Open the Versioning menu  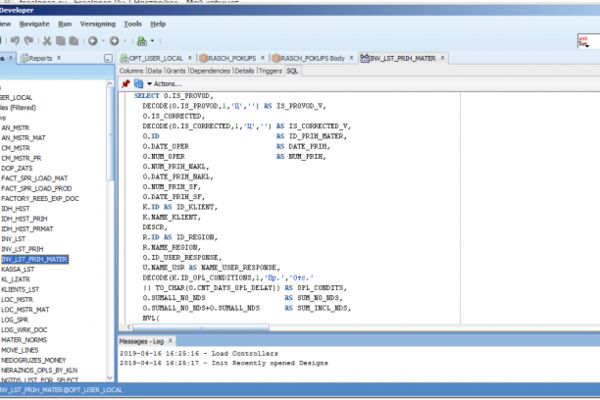click(98, 24)
